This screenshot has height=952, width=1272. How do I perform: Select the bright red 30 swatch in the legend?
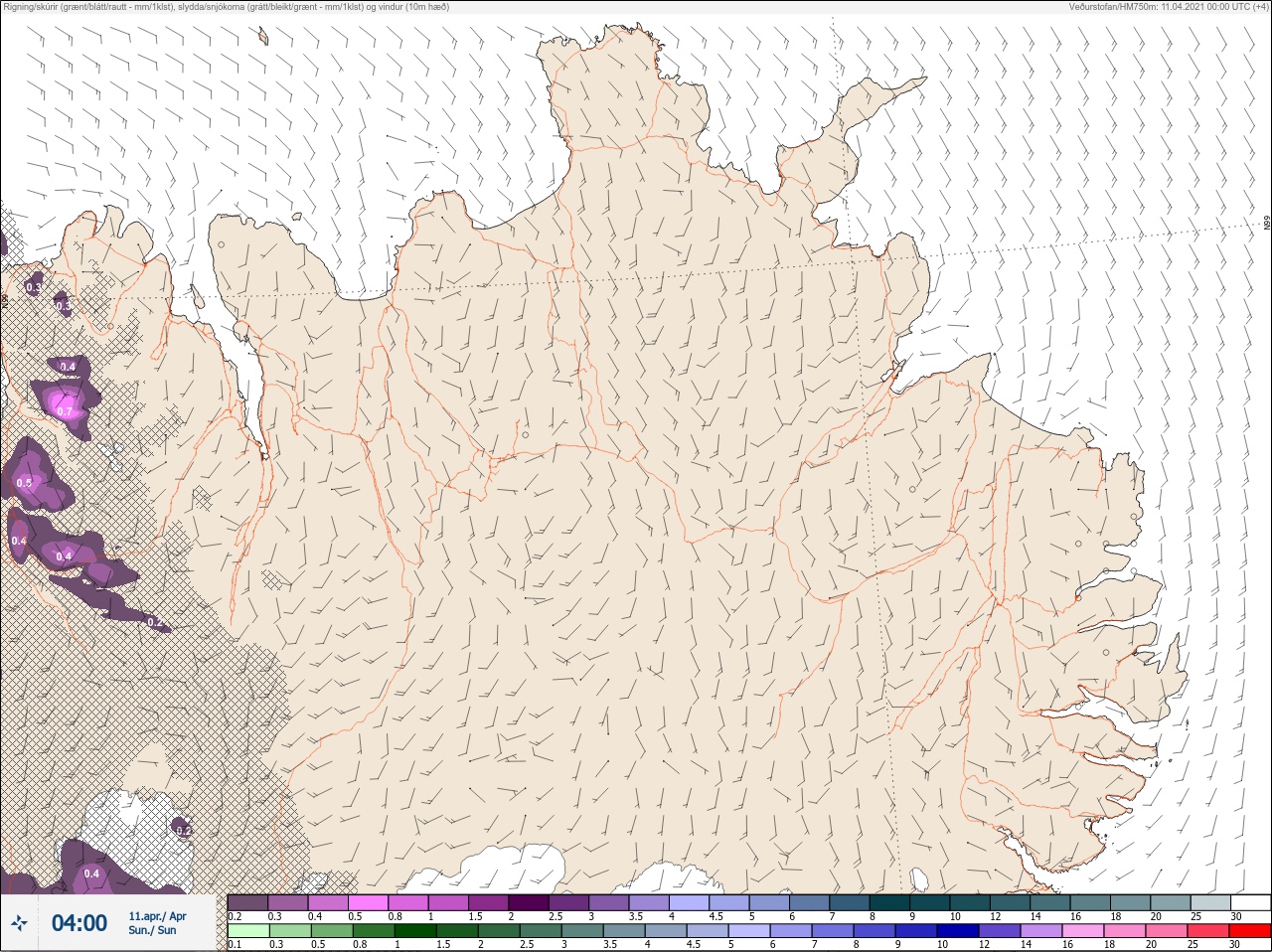click(1250, 931)
